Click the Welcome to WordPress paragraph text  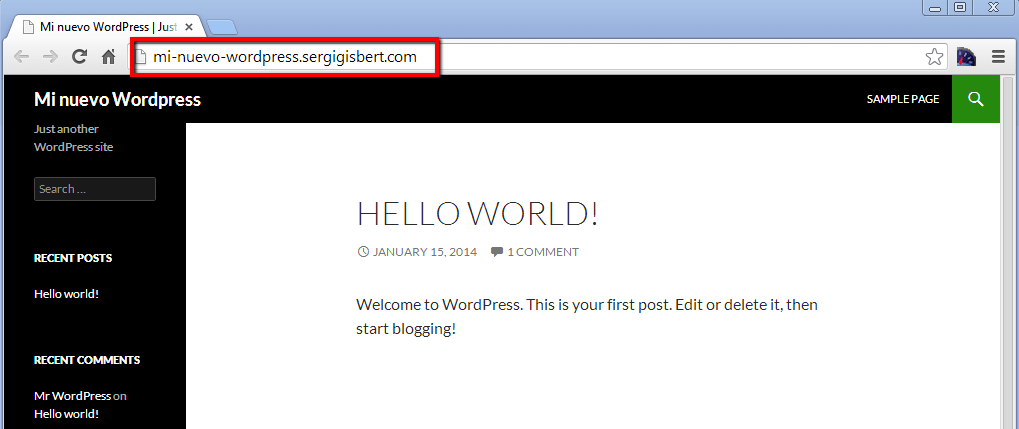point(587,317)
